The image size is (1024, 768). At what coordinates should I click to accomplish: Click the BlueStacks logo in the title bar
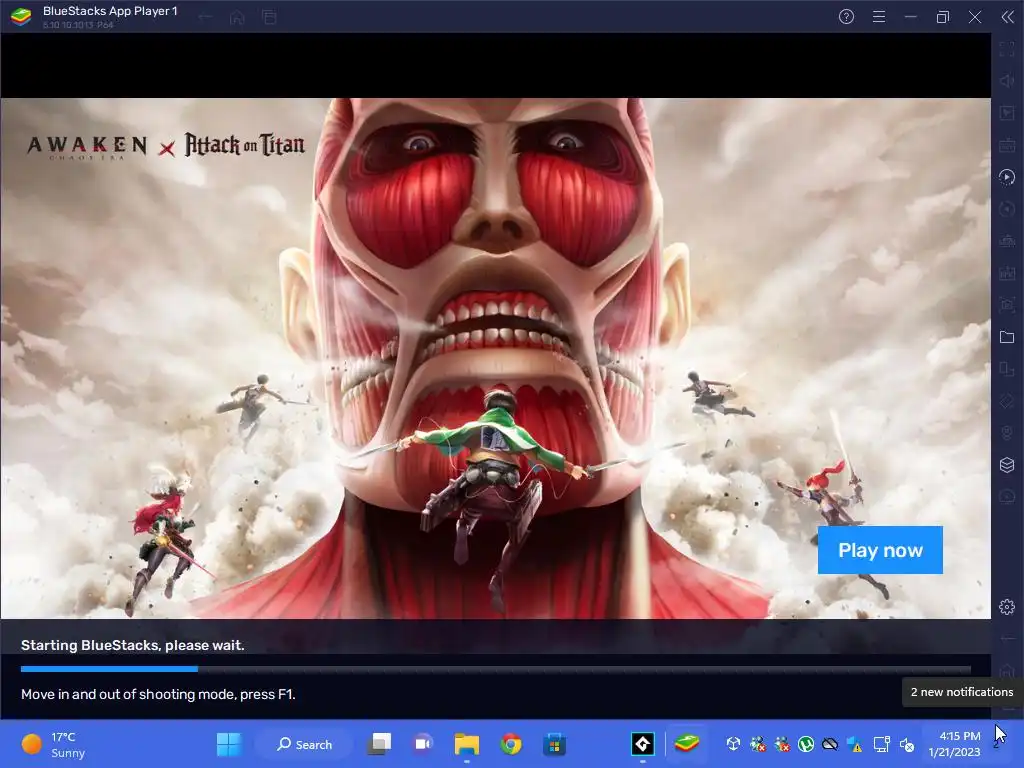pos(21,17)
